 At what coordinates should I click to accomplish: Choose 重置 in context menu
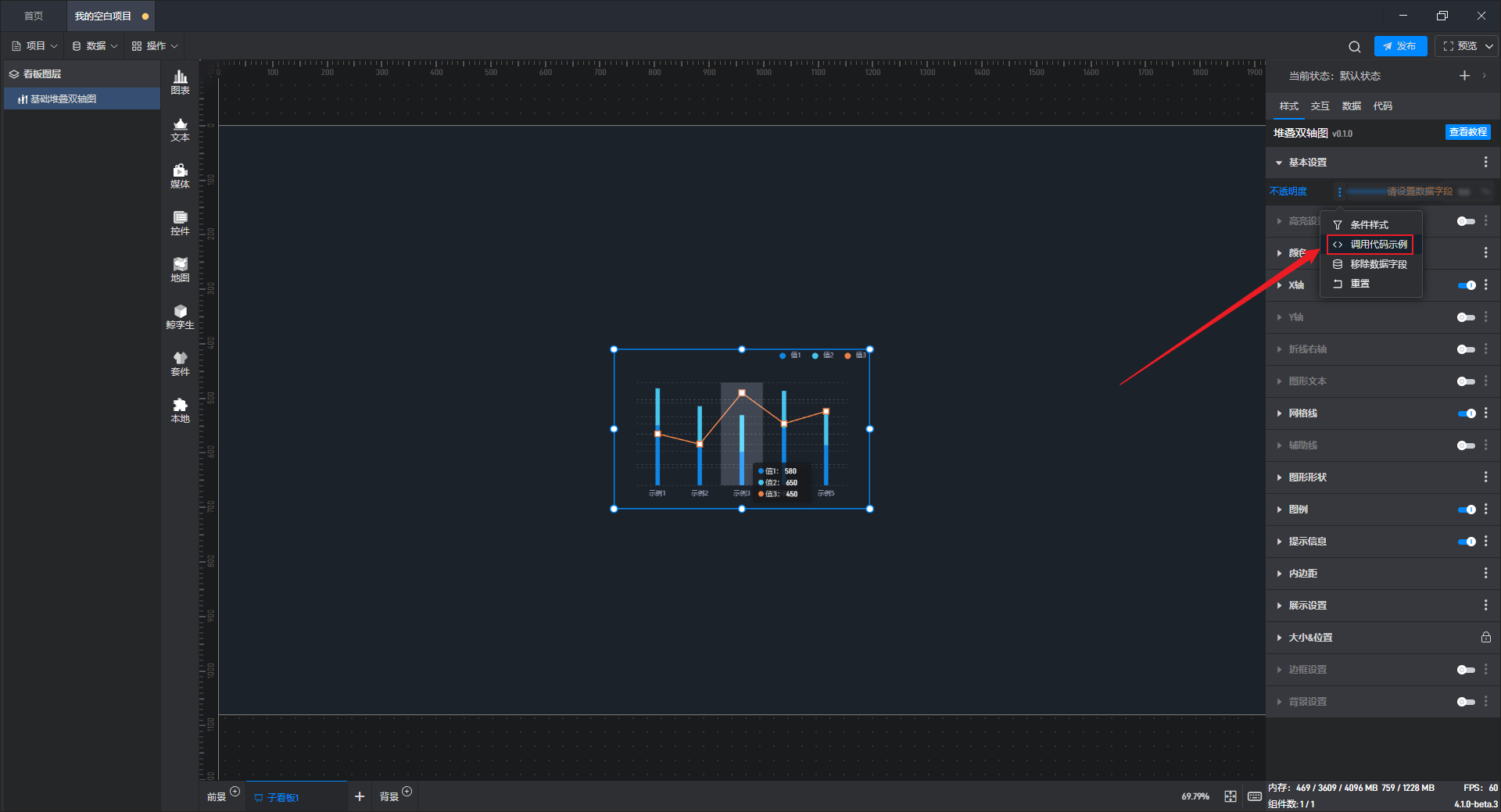(x=1370, y=284)
